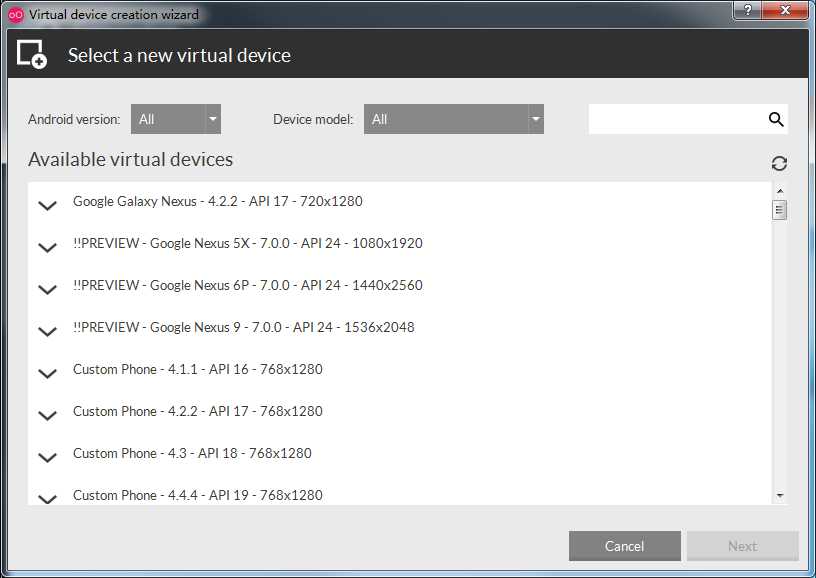This screenshot has width=816, height=578.
Task: Click the refresh available devices icon
Action: click(779, 163)
